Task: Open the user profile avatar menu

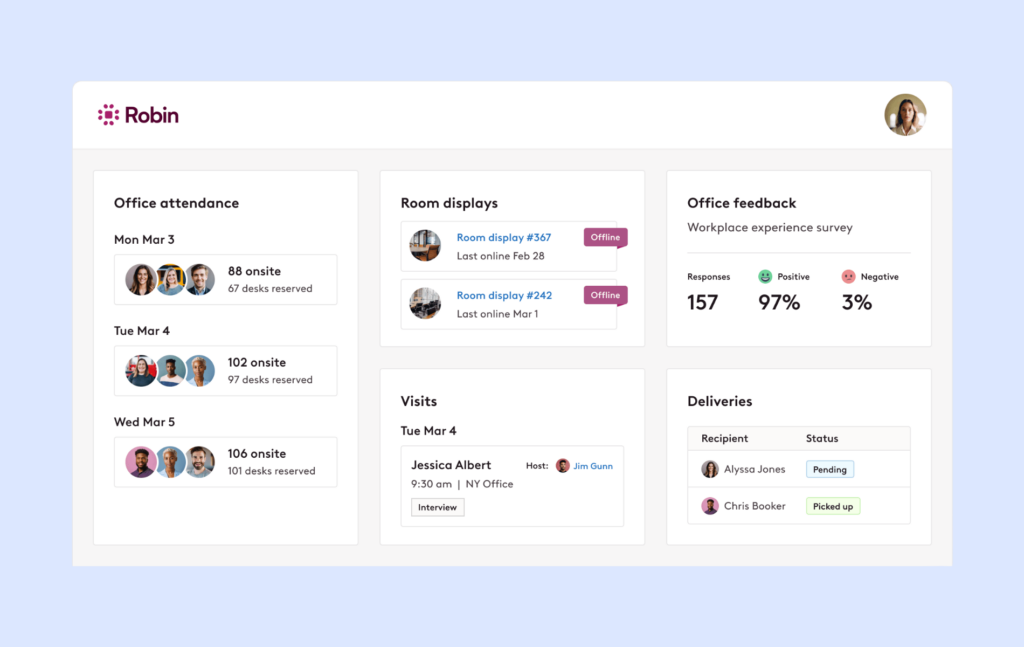Action: click(905, 115)
